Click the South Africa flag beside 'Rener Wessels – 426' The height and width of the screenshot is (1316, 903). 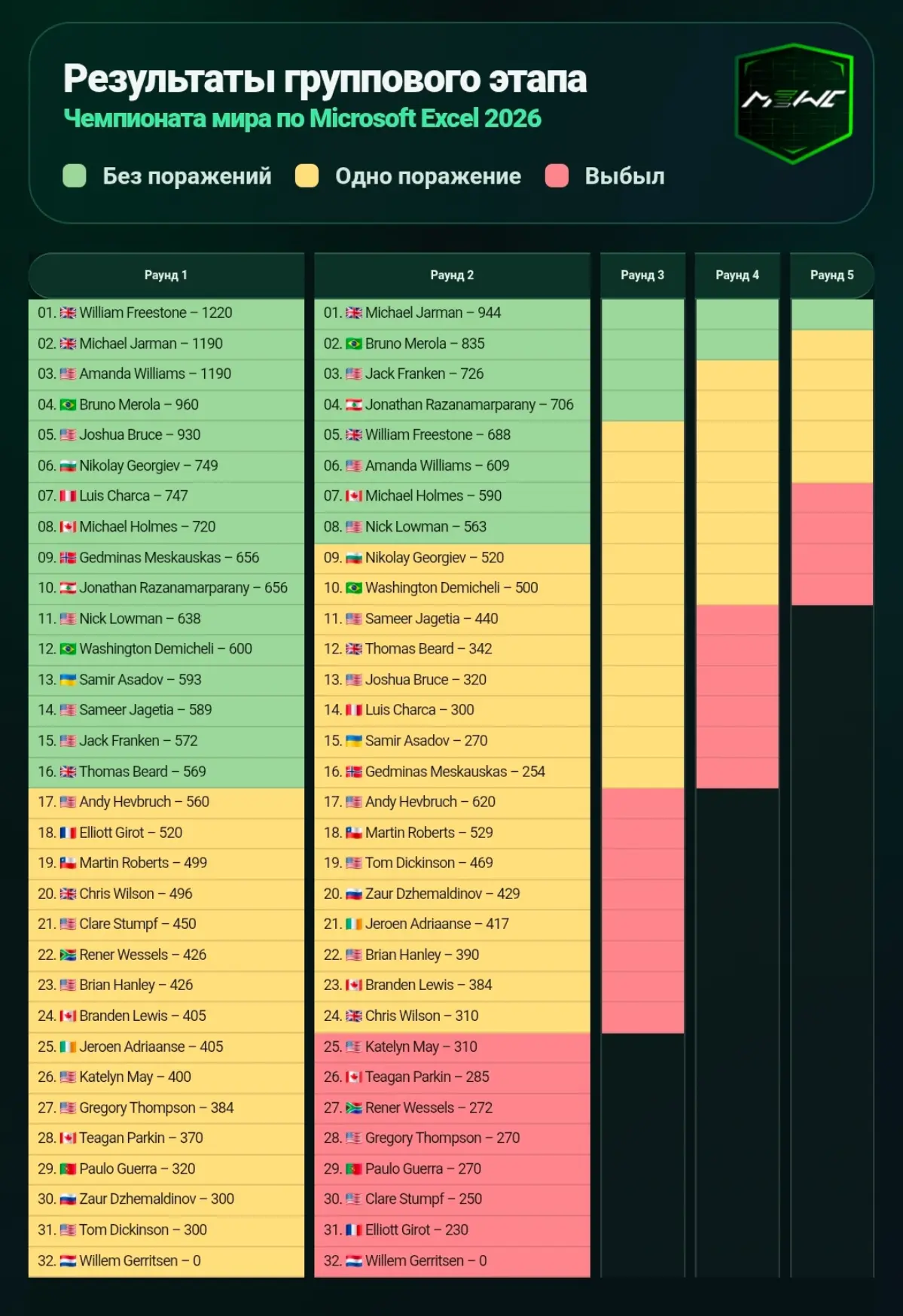point(68,955)
